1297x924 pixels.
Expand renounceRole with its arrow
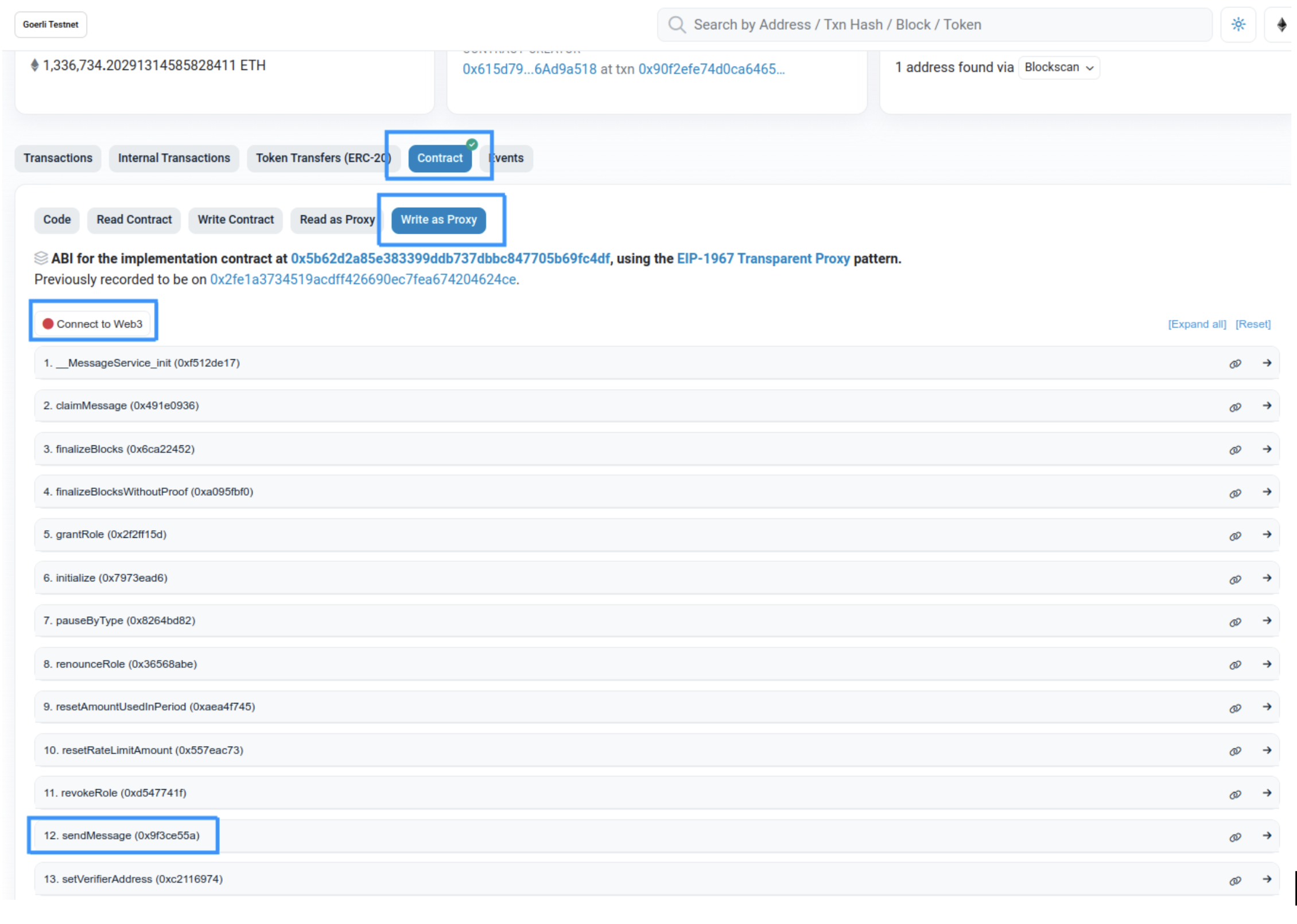click(x=1267, y=664)
